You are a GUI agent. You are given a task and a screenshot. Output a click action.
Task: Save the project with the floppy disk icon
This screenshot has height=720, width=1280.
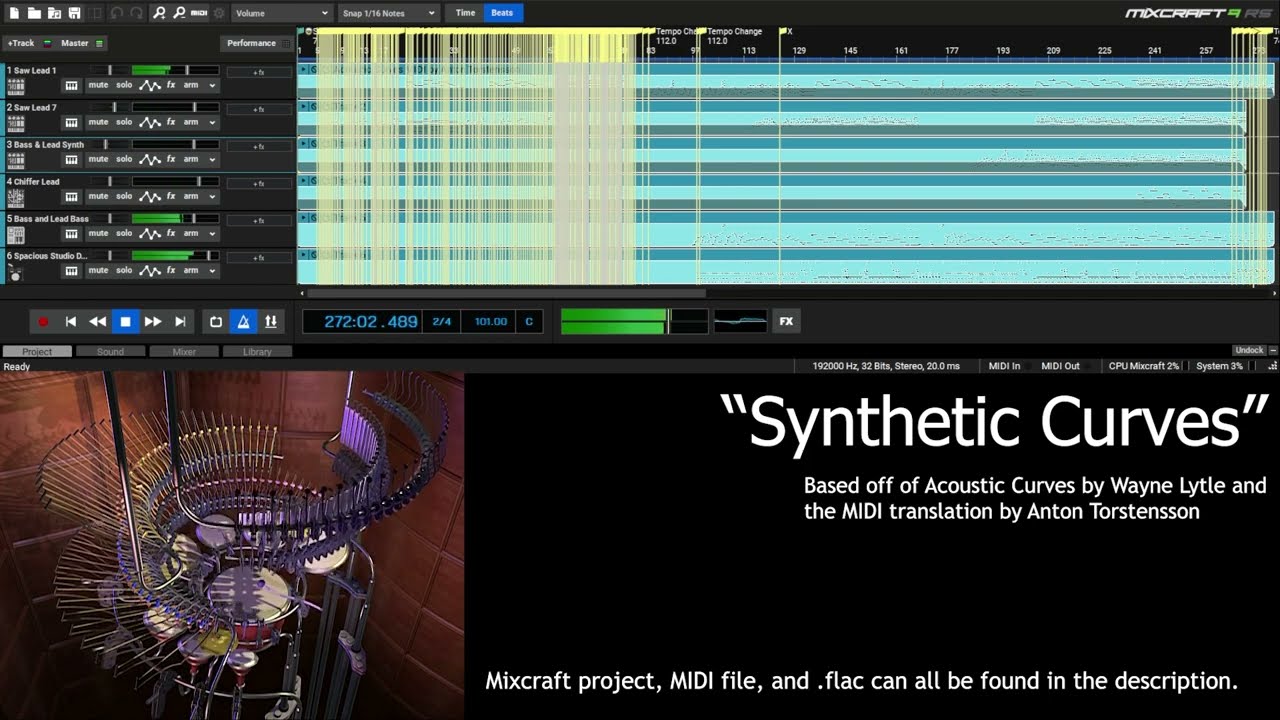(x=74, y=13)
